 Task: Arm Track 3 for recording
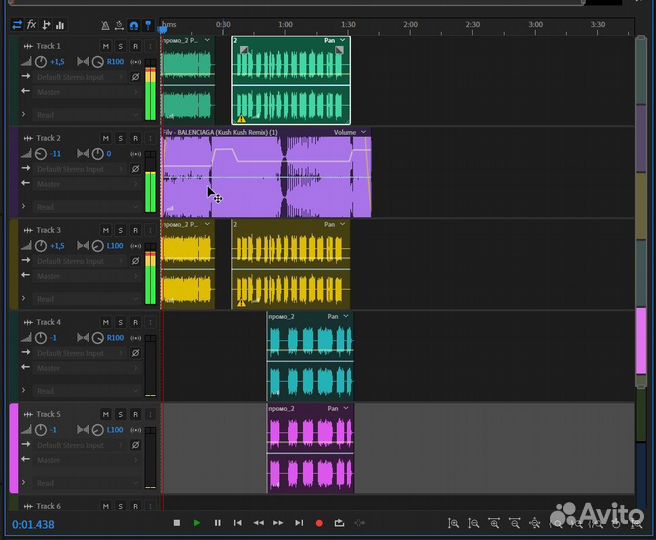pos(135,230)
